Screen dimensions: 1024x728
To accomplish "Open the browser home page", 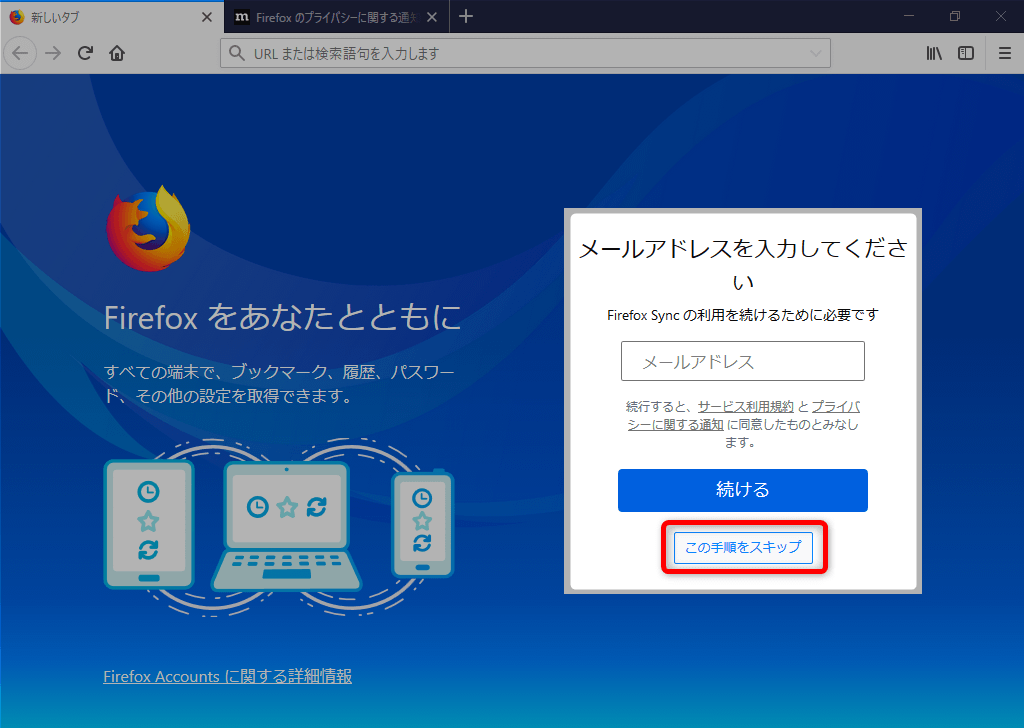I will pyautogui.click(x=117, y=53).
